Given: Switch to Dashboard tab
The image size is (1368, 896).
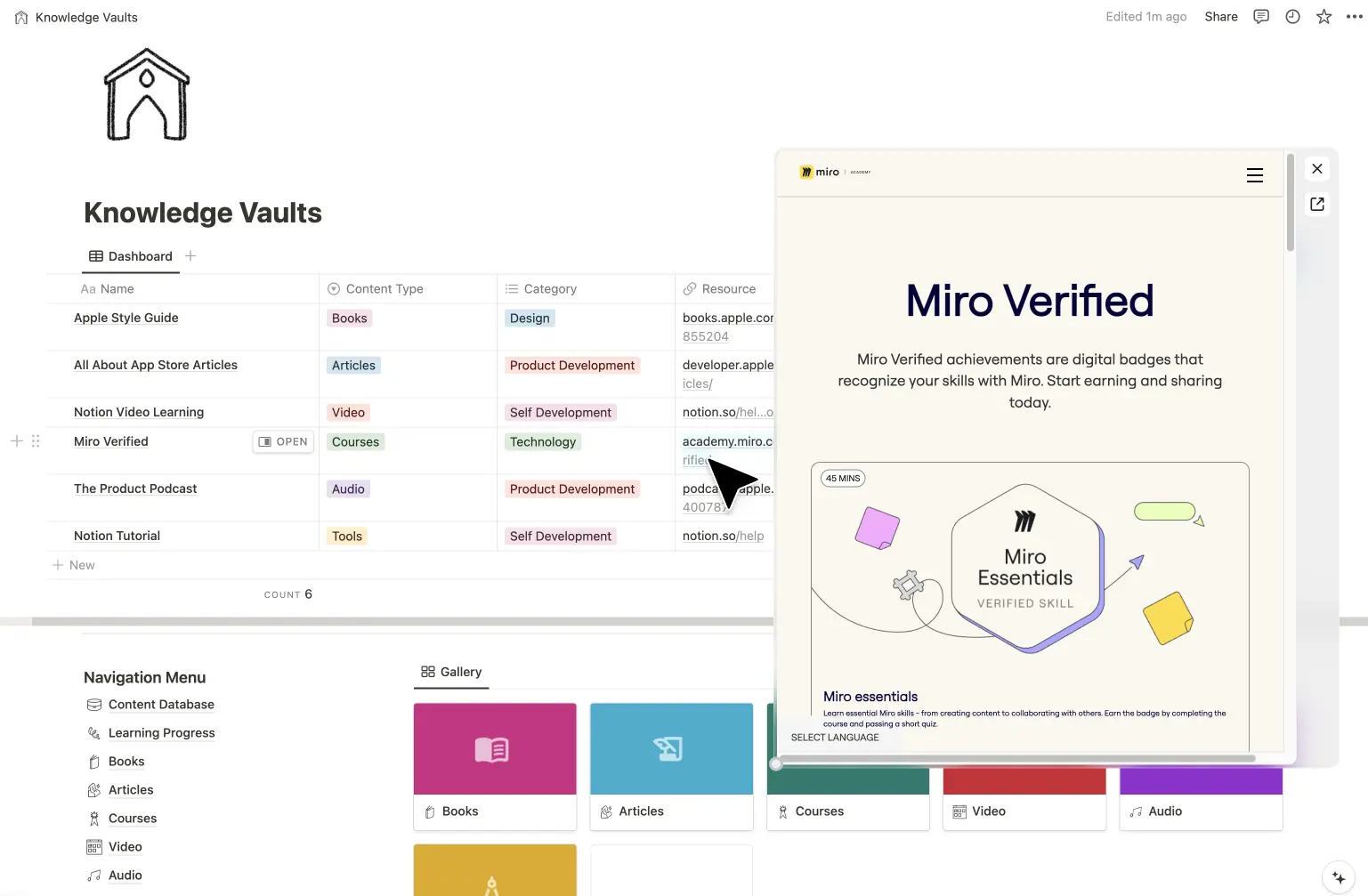Looking at the screenshot, I should point(131,256).
